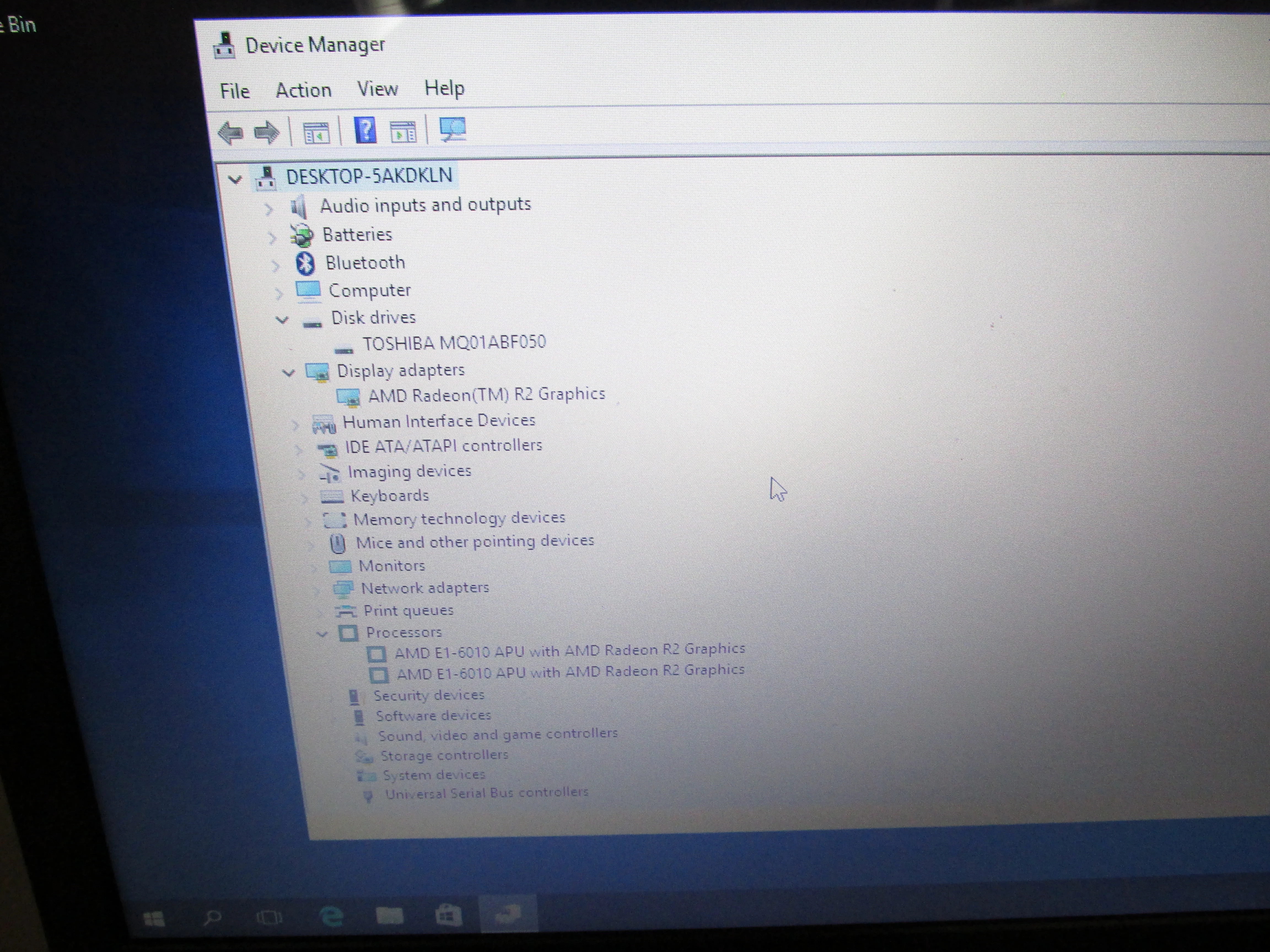Click the Processors category icon

click(348, 634)
